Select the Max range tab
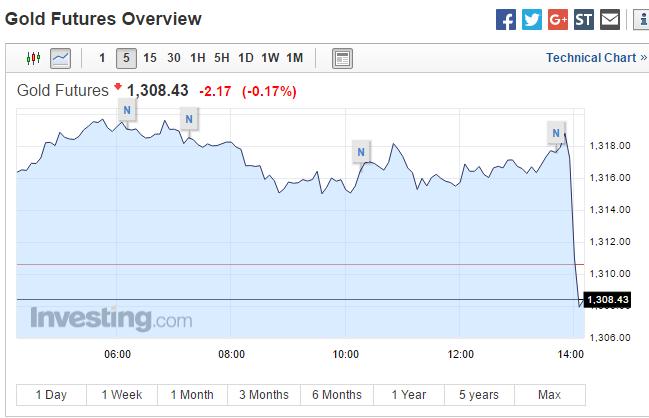Screen dimensions: 649x418 [549, 394]
